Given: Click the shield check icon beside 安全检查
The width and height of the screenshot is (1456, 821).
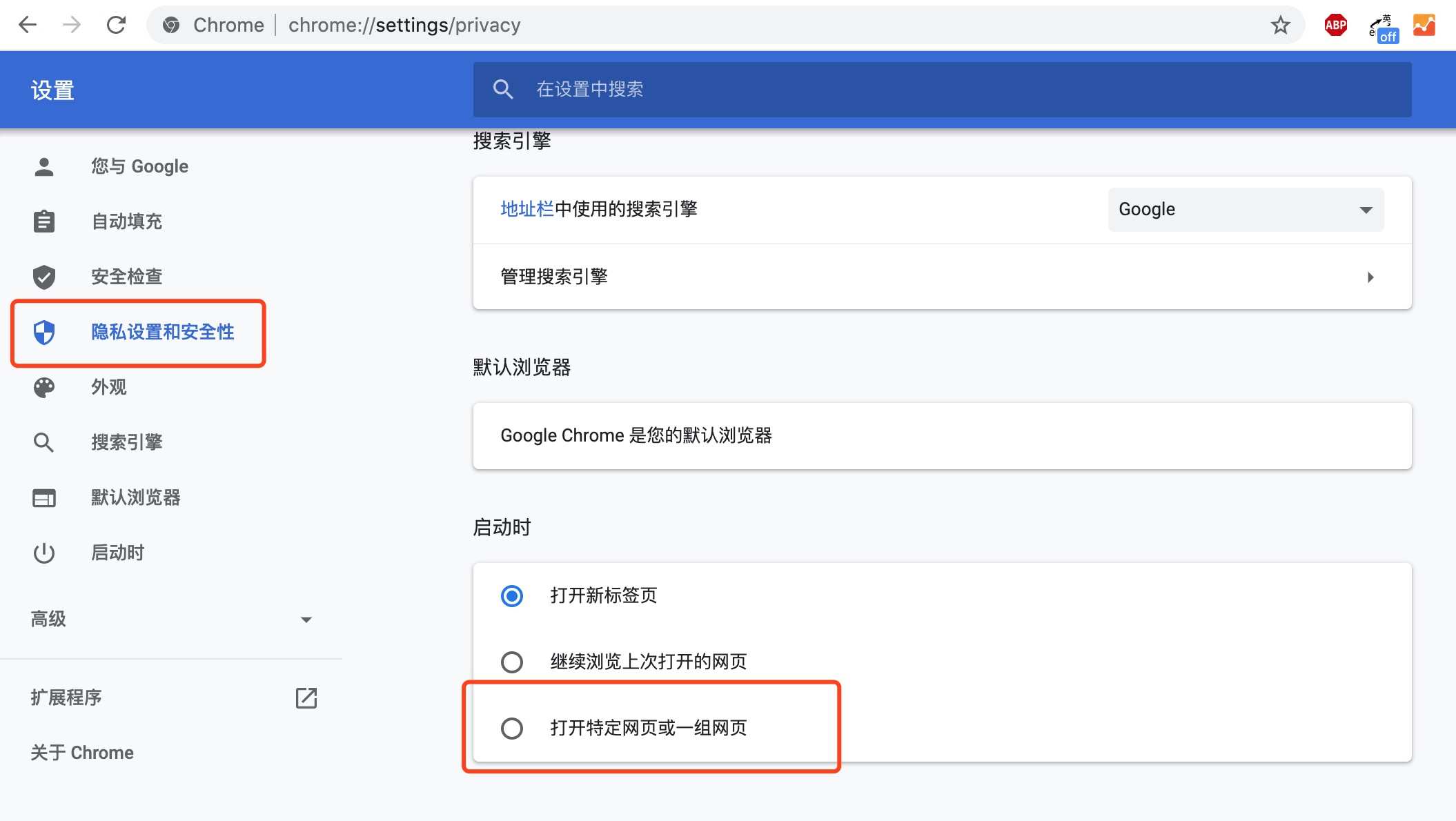Looking at the screenshot, I should (x=44, y=277).
